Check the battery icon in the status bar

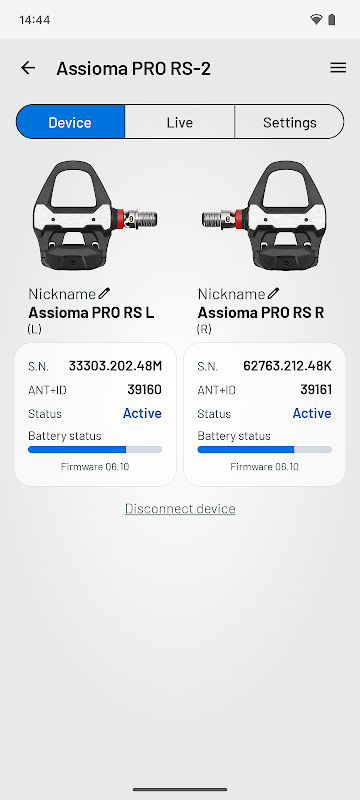[x=332, y=20]
